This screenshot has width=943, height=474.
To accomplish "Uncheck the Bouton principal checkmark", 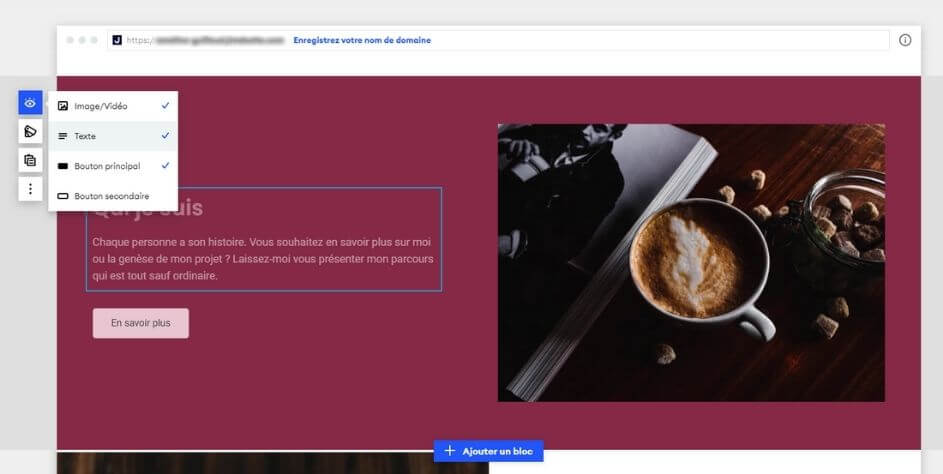I will (x=165, y=165).
